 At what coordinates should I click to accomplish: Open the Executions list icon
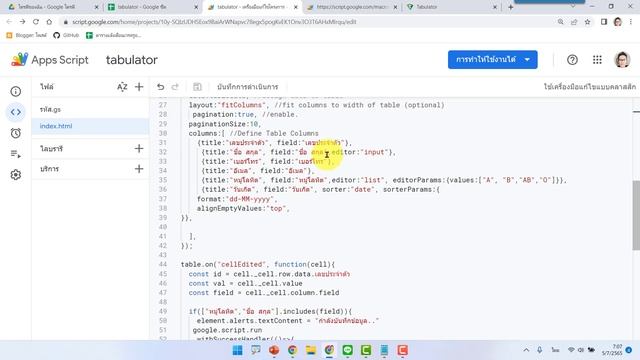tap(16, 154)
